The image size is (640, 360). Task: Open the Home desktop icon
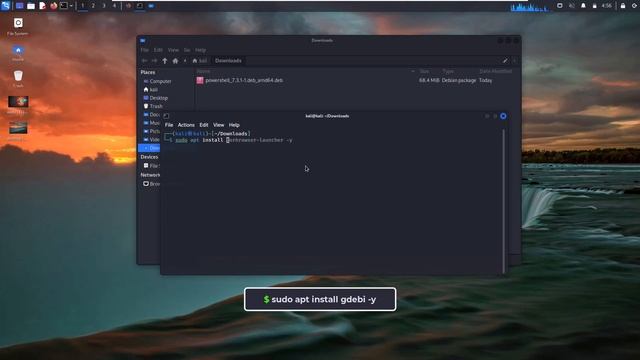coord(18,53)
